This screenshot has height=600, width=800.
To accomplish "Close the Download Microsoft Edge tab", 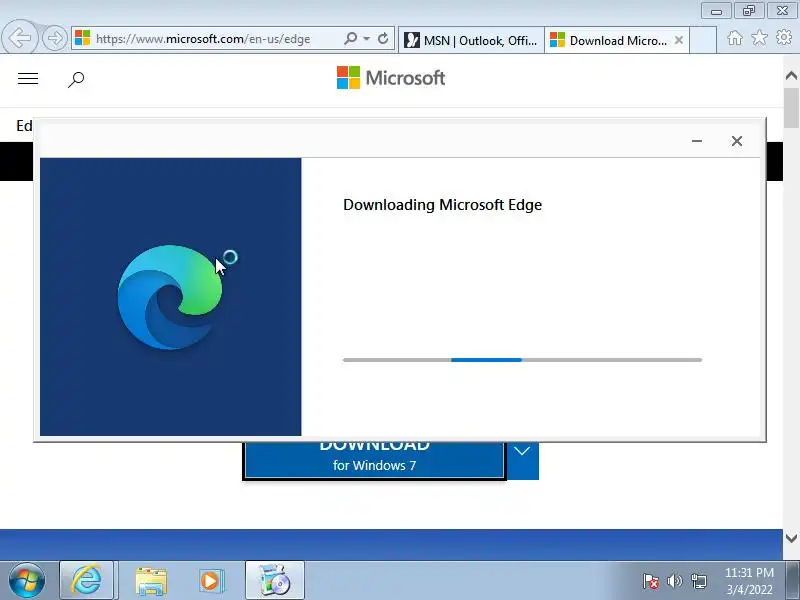I will [x=679, y=40].
